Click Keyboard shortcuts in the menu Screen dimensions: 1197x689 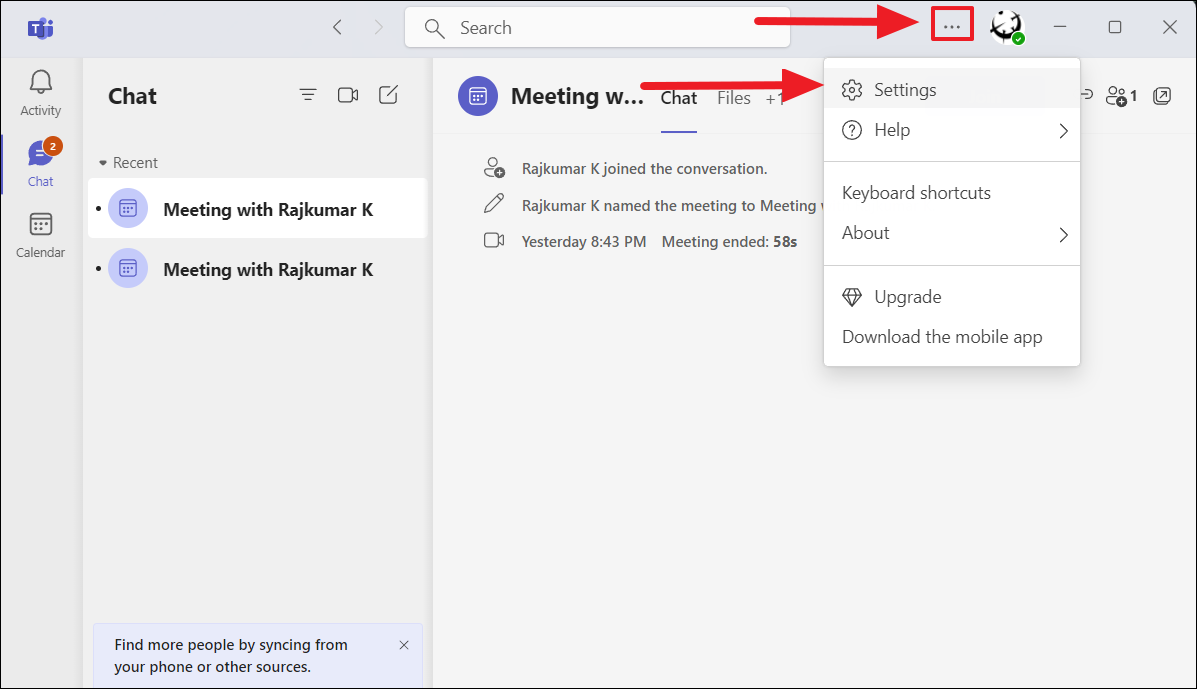point(915,192)
